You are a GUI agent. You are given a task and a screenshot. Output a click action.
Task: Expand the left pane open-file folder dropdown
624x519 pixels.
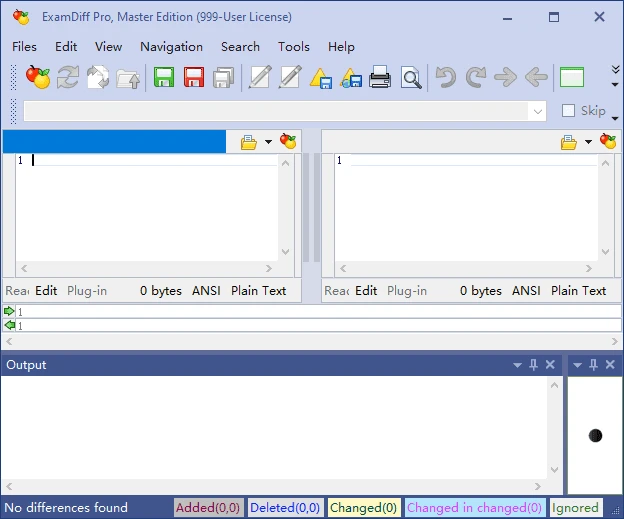268,142
